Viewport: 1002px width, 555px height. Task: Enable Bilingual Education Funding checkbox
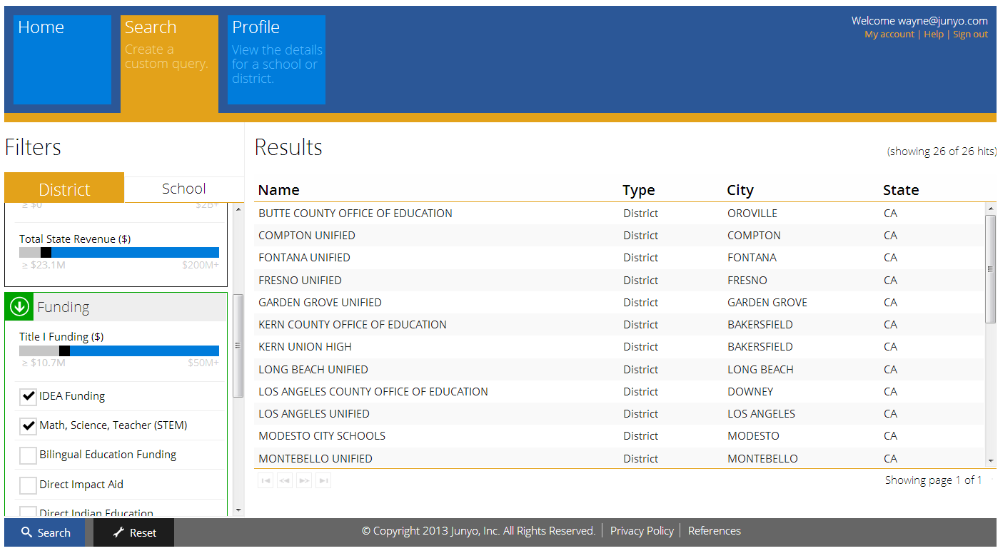[x=27, y=455]
